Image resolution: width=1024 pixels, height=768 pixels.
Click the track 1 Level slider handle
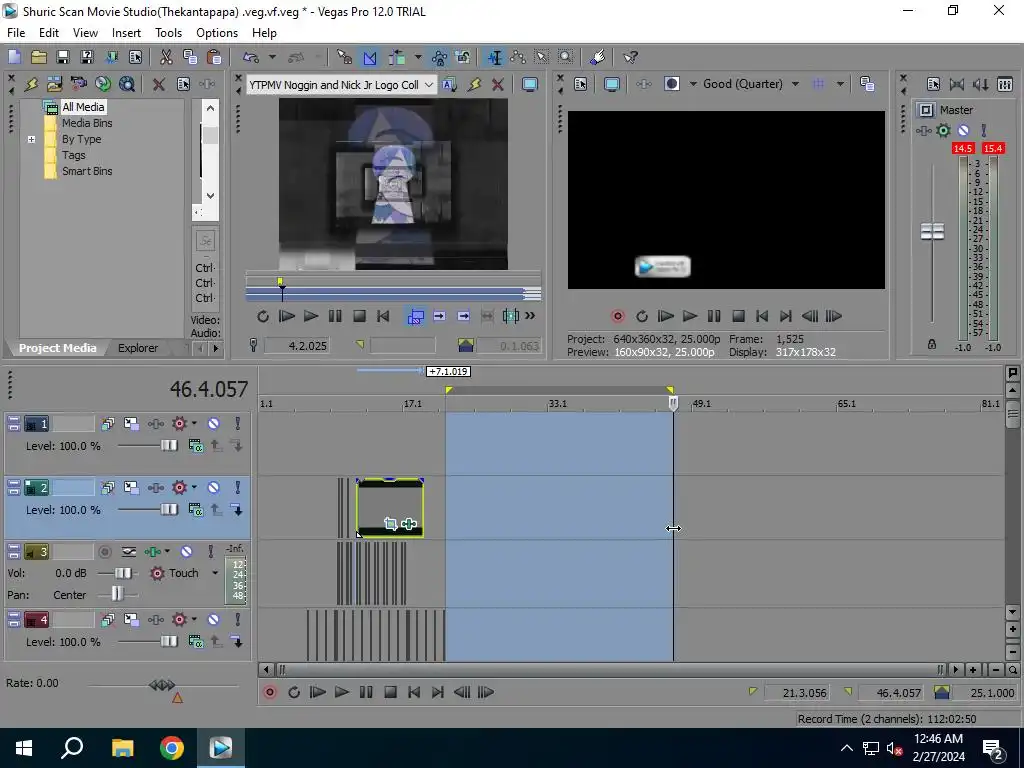(x=169, y=445)
